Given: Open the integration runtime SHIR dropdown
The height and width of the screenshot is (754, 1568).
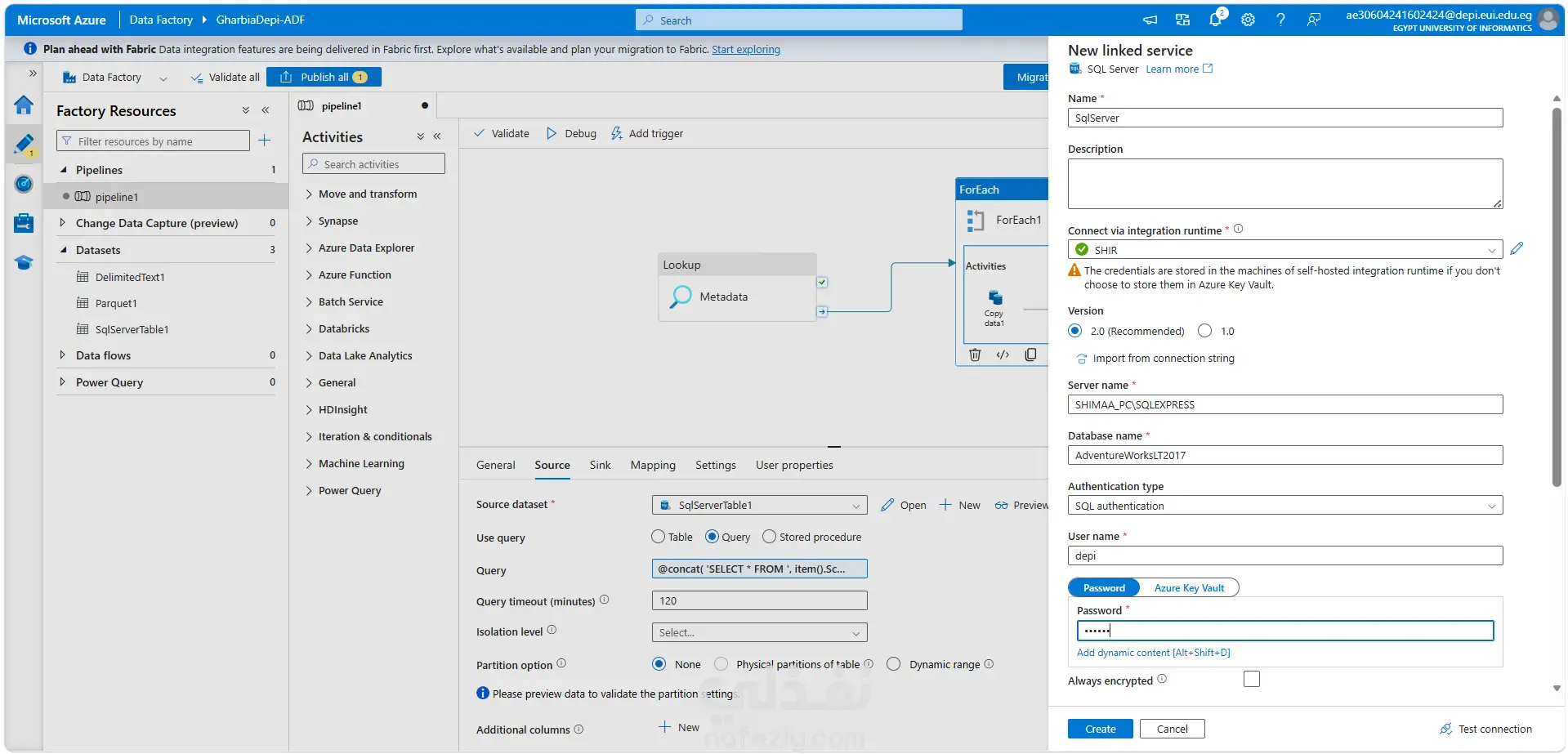Looking at the screenshot, I should click(1284, 250).
